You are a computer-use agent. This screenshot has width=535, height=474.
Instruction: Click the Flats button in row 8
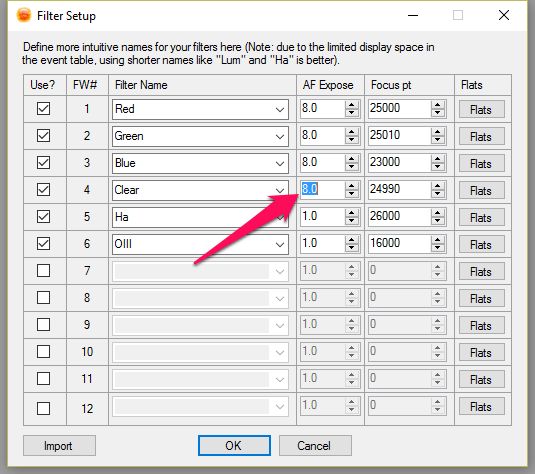481,298
